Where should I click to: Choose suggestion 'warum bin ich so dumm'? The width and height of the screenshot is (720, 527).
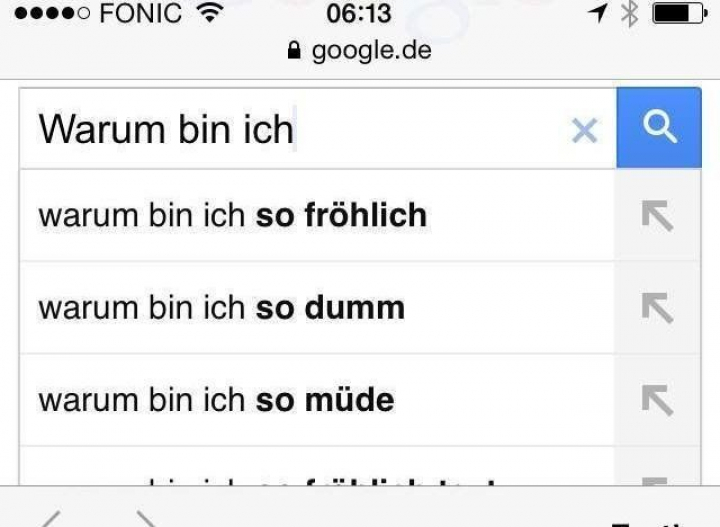[x=221, y=308]
